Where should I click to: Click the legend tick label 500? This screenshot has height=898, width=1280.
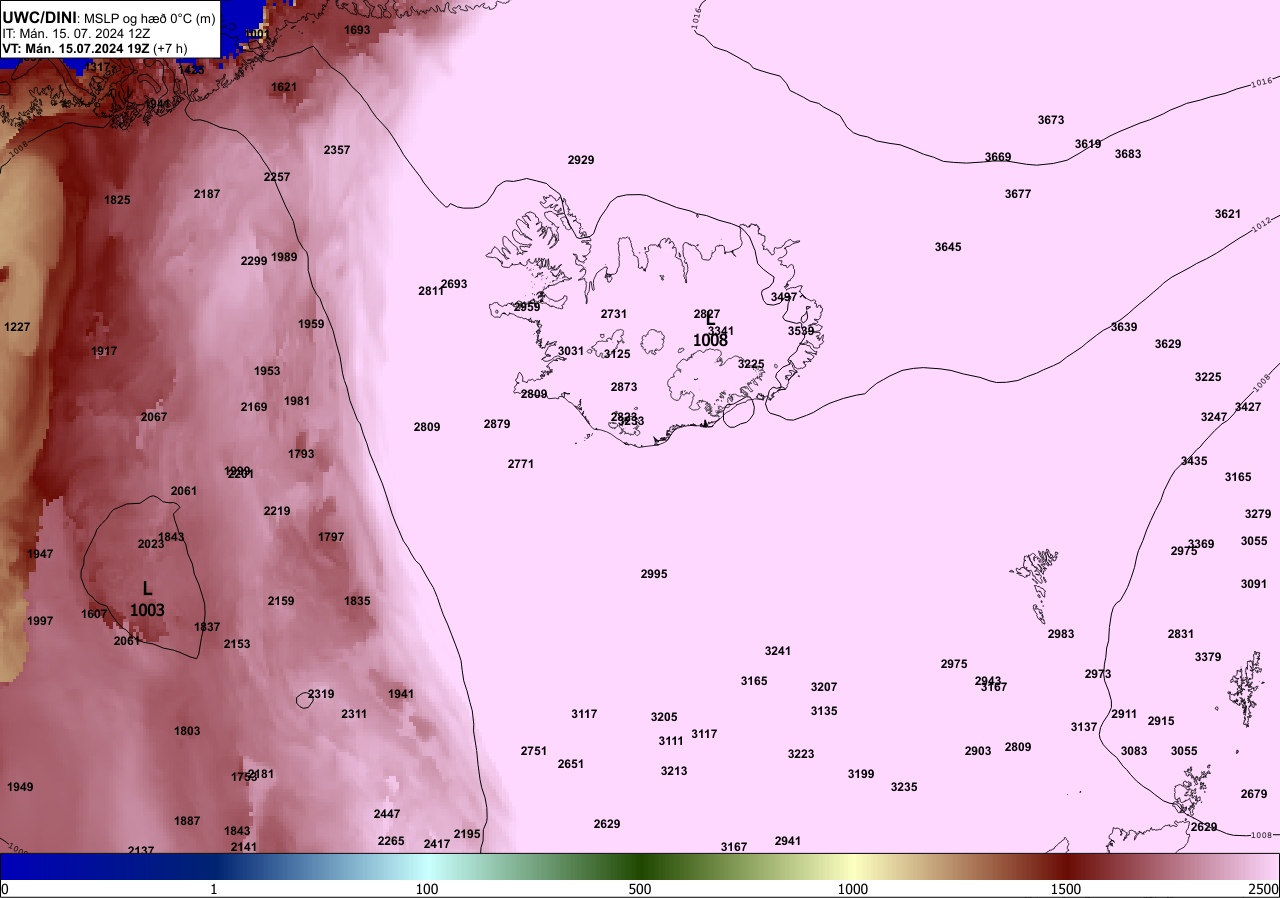click(640, 889)
